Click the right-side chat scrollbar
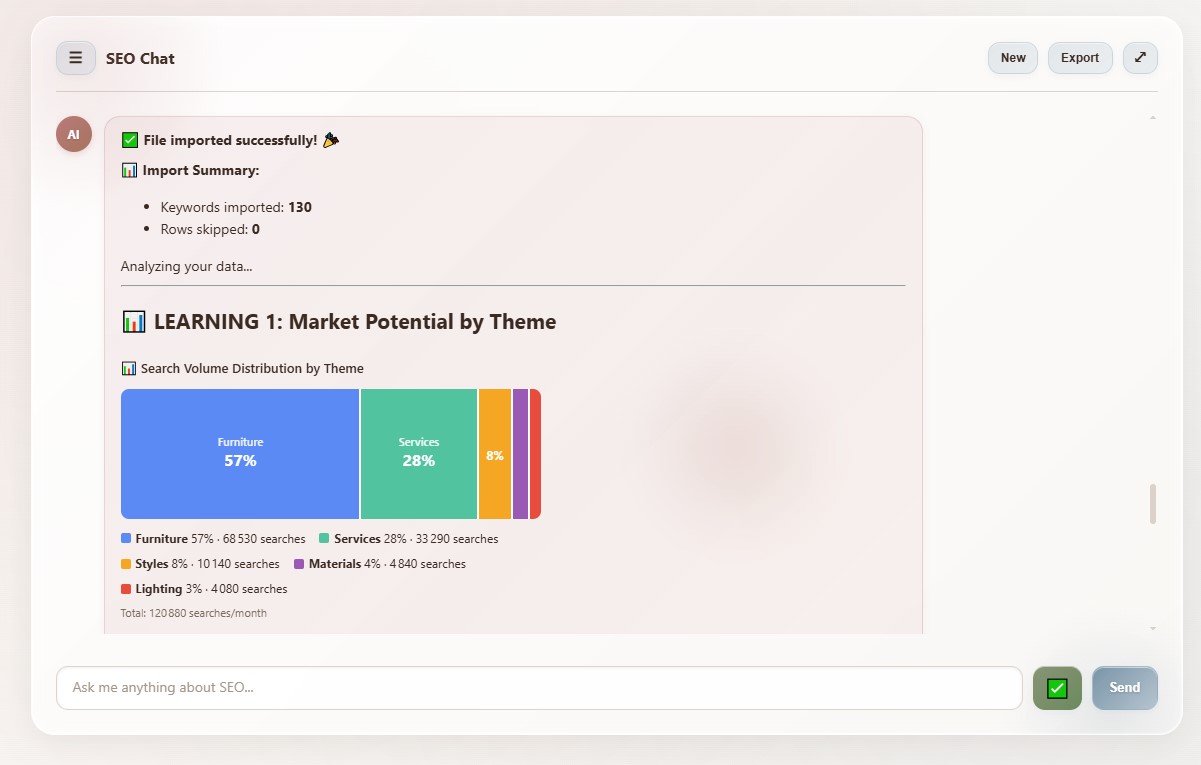This screenshot has width=1201, height=765. point(1152,505)
